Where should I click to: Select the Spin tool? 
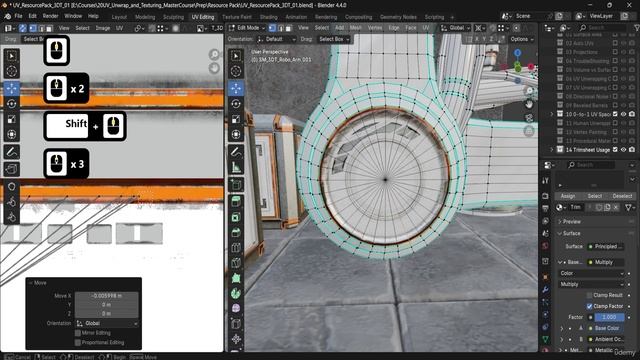pyautogui.click(x=236, y=293)
